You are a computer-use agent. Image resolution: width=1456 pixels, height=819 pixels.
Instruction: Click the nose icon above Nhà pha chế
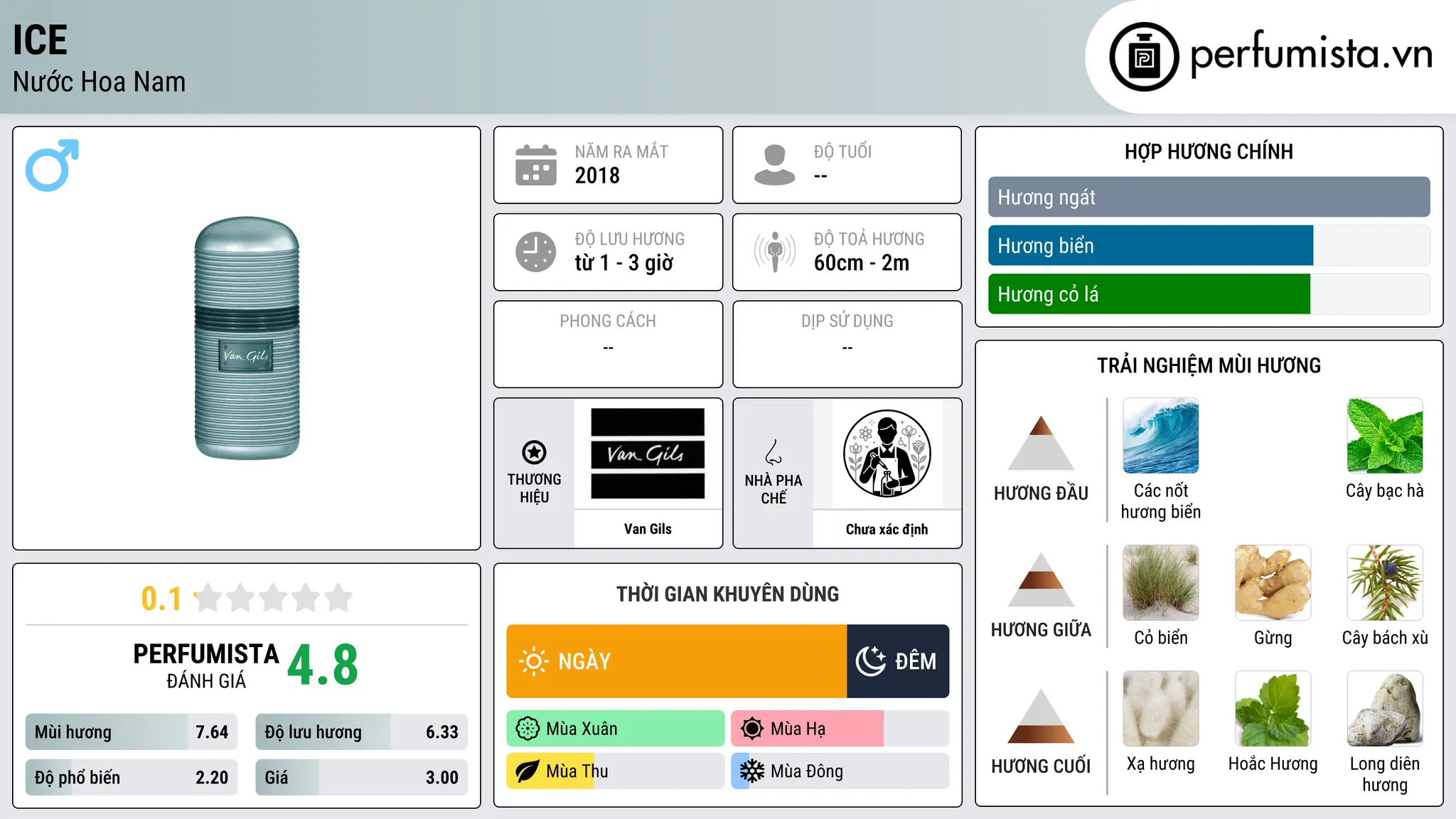(773, 452)
